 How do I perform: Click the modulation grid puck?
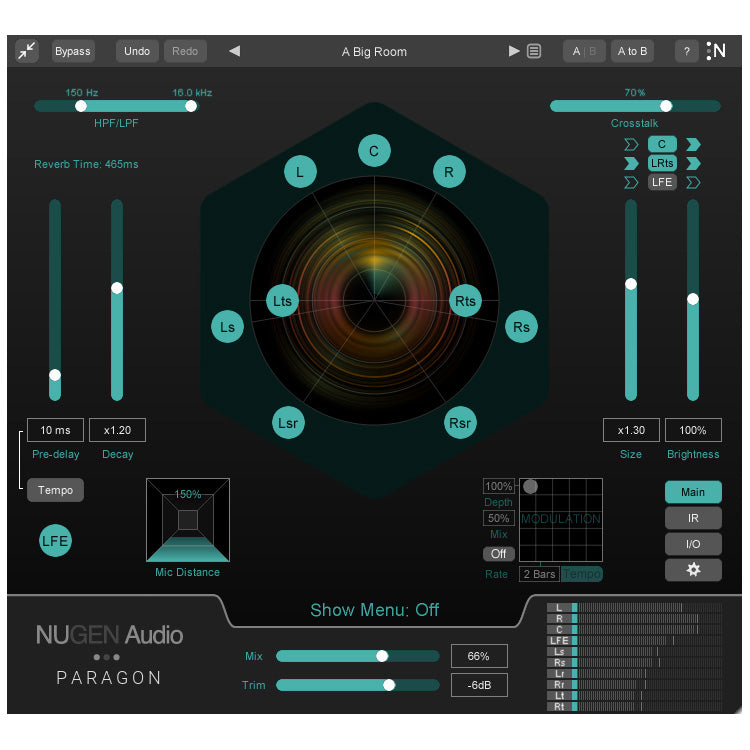(530, 486)
